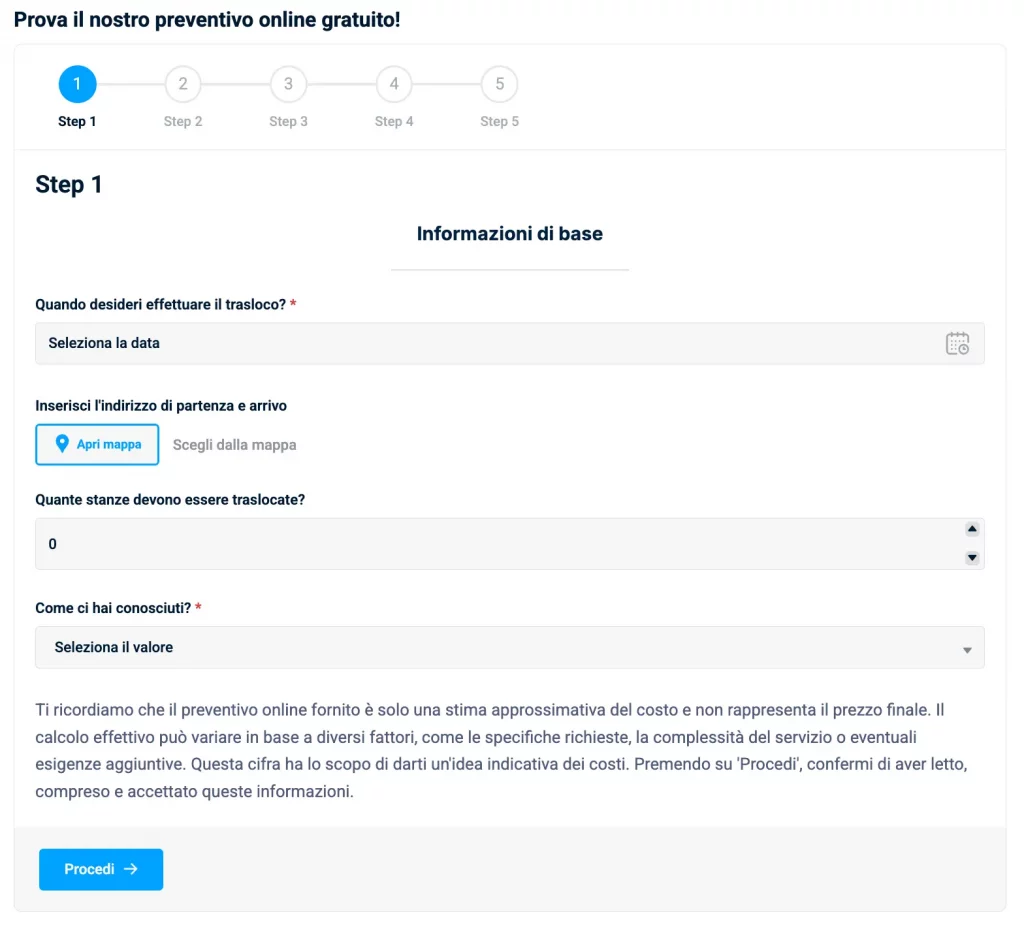Select the 'Step 4' label in the progress bar

pos(394,121)
